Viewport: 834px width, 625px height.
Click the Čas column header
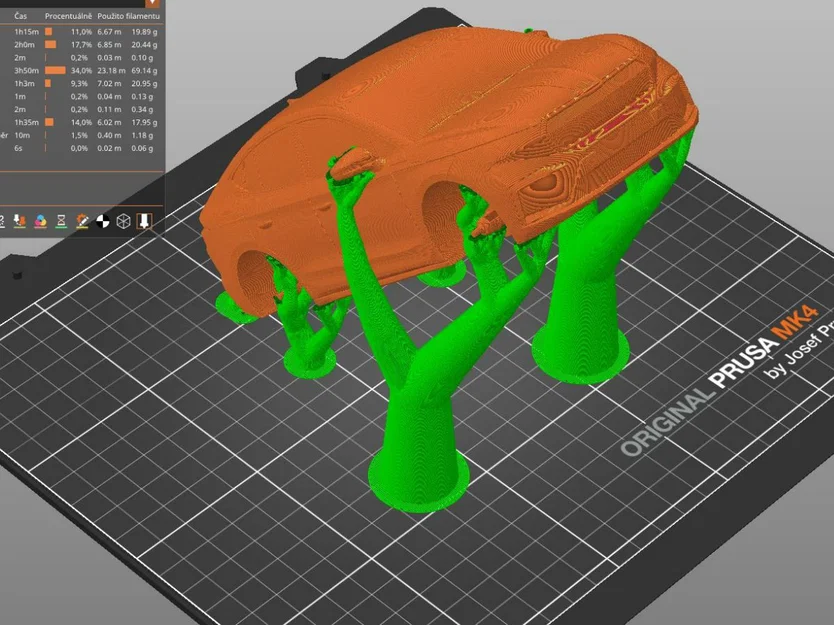(20, 16)
